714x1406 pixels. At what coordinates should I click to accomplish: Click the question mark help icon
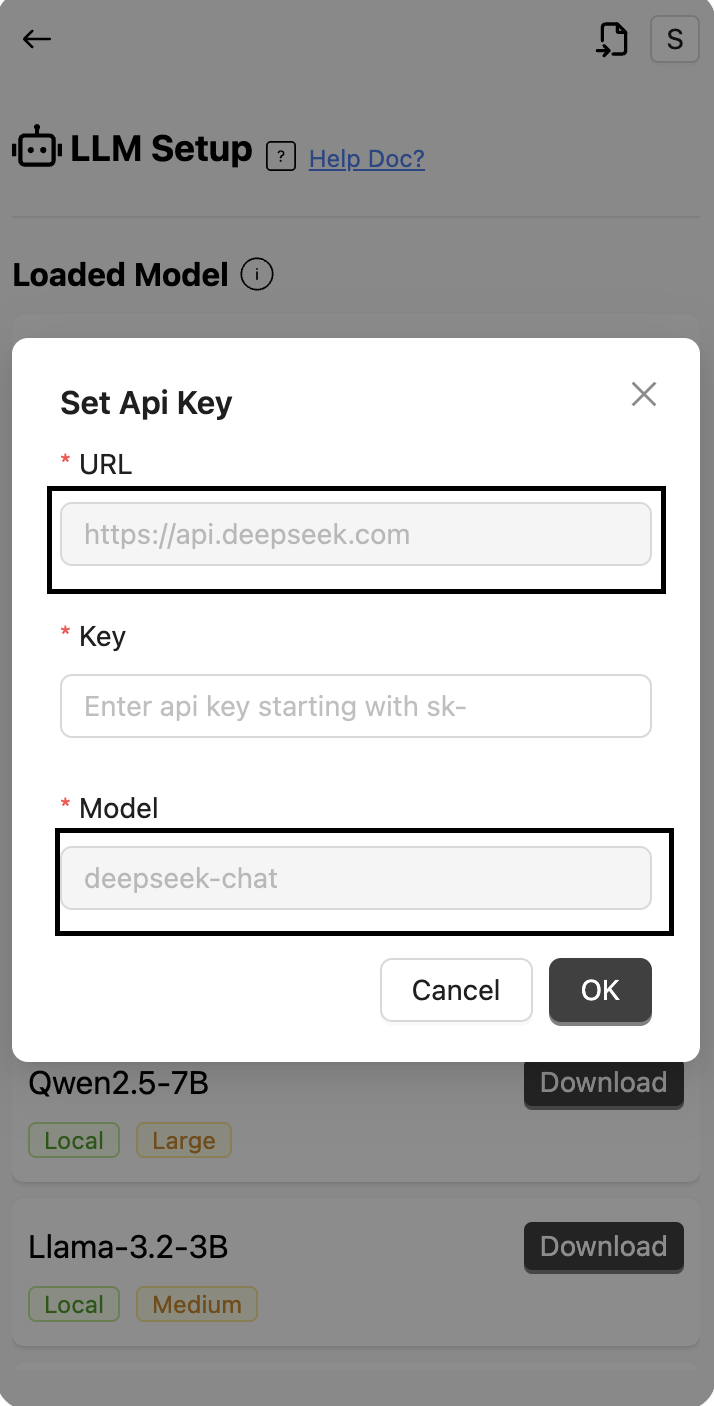281,157
